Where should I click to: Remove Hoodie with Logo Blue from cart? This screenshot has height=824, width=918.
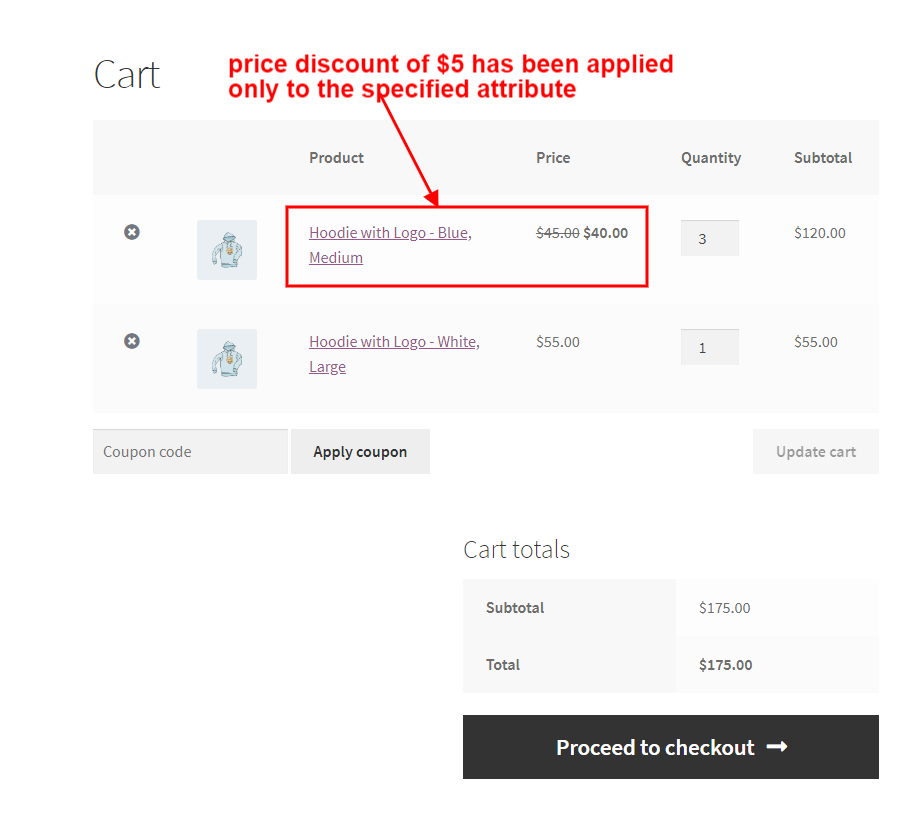click(131, 232)
